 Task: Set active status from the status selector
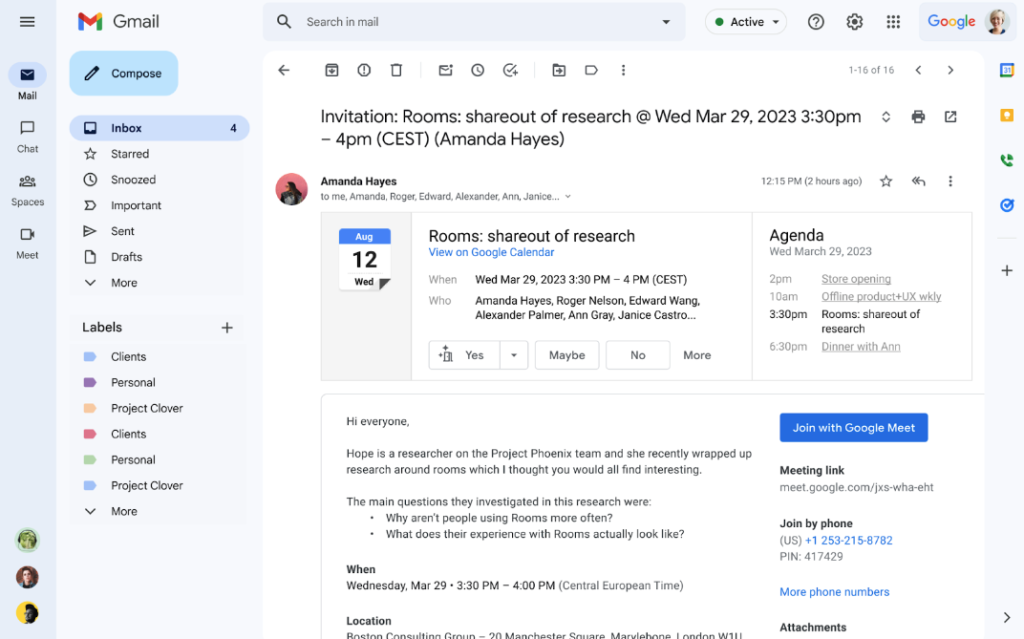click(x=745, y=21)
